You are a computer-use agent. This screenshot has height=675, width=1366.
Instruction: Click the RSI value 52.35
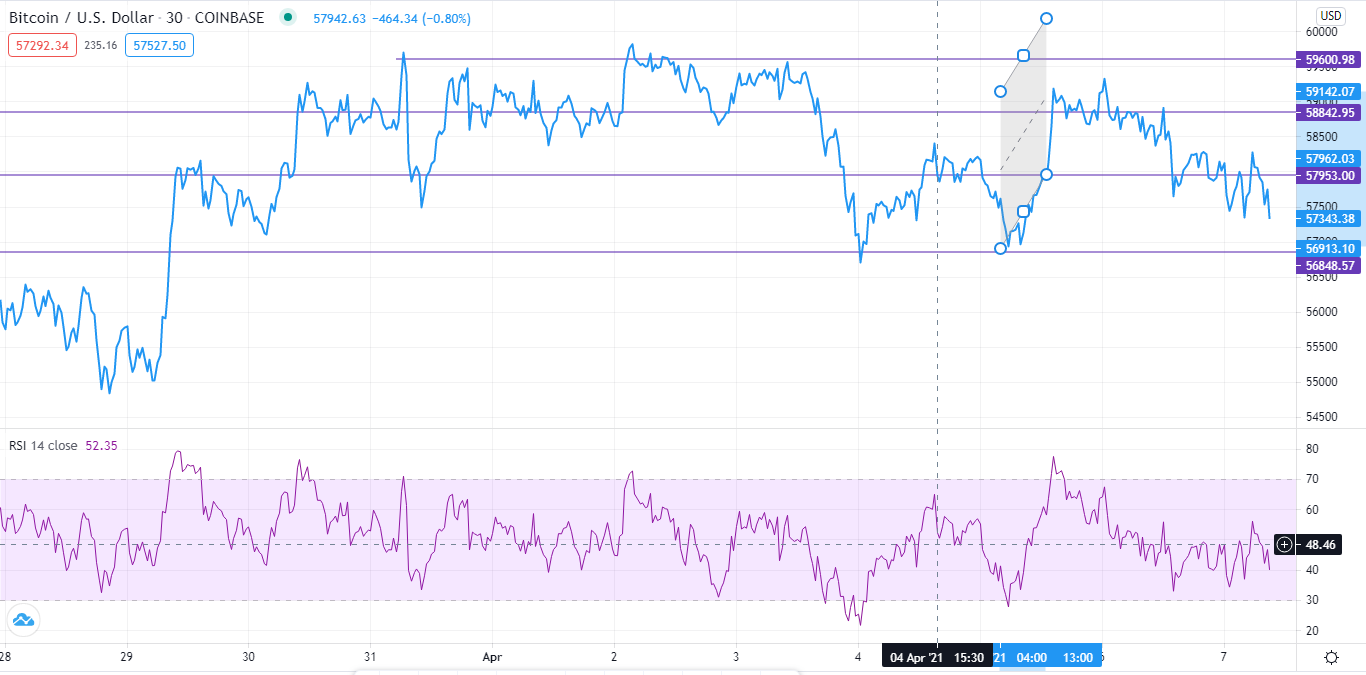tap(101, 445)
